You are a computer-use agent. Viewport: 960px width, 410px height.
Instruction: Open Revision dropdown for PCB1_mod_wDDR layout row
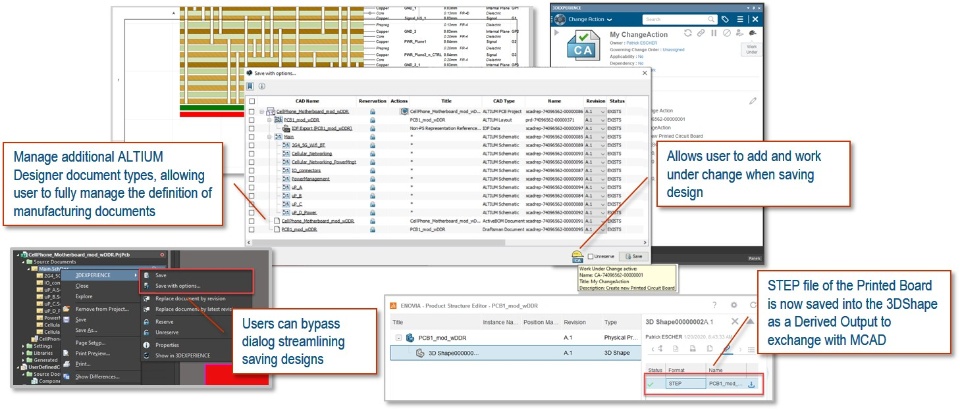tap(603, 120)
